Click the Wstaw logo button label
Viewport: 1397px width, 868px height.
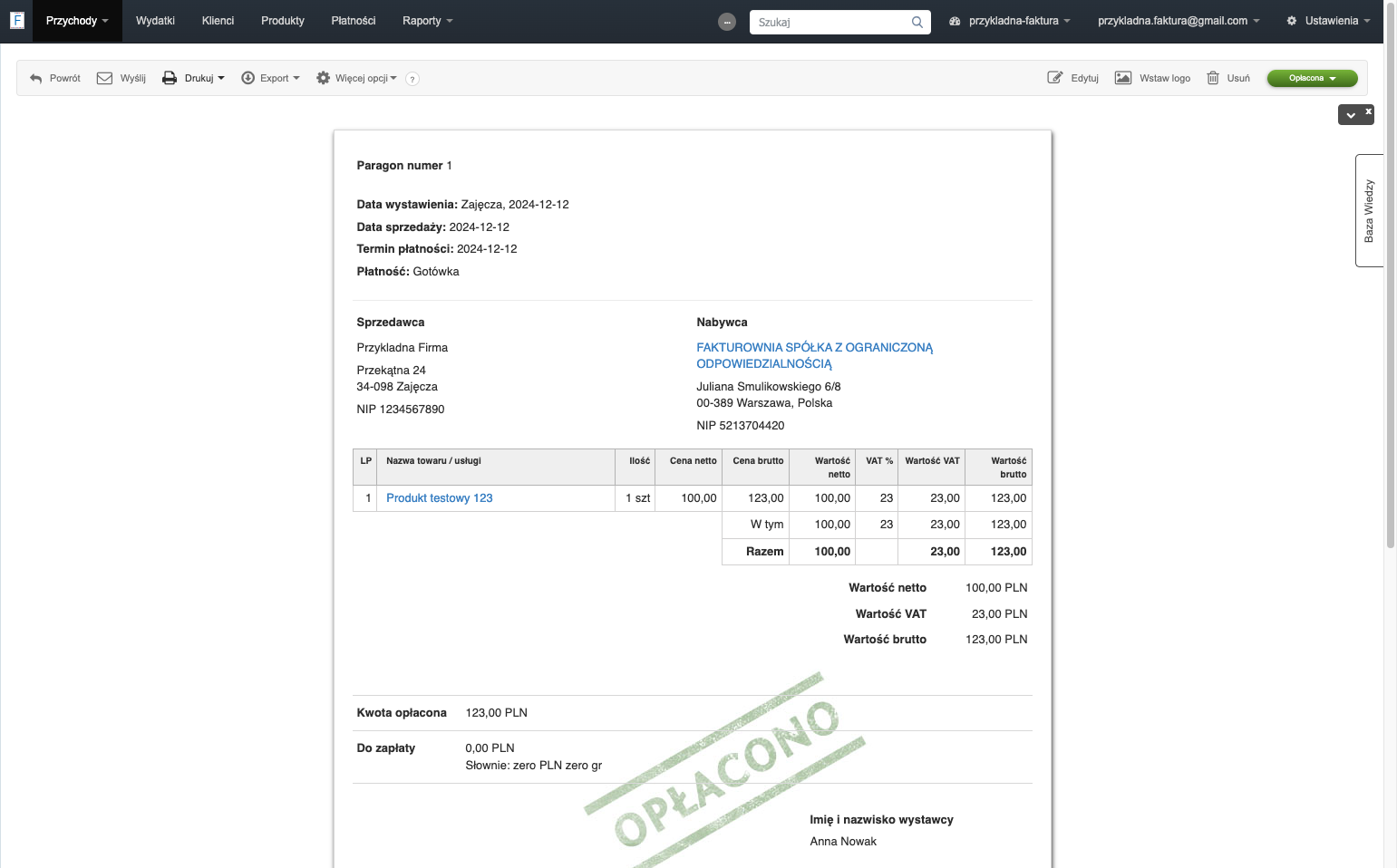coord(1165,78)
